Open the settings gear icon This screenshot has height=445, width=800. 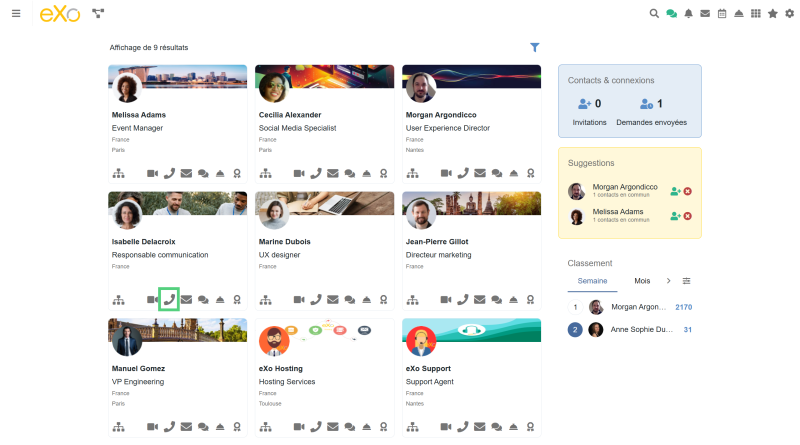click(789, 14)
